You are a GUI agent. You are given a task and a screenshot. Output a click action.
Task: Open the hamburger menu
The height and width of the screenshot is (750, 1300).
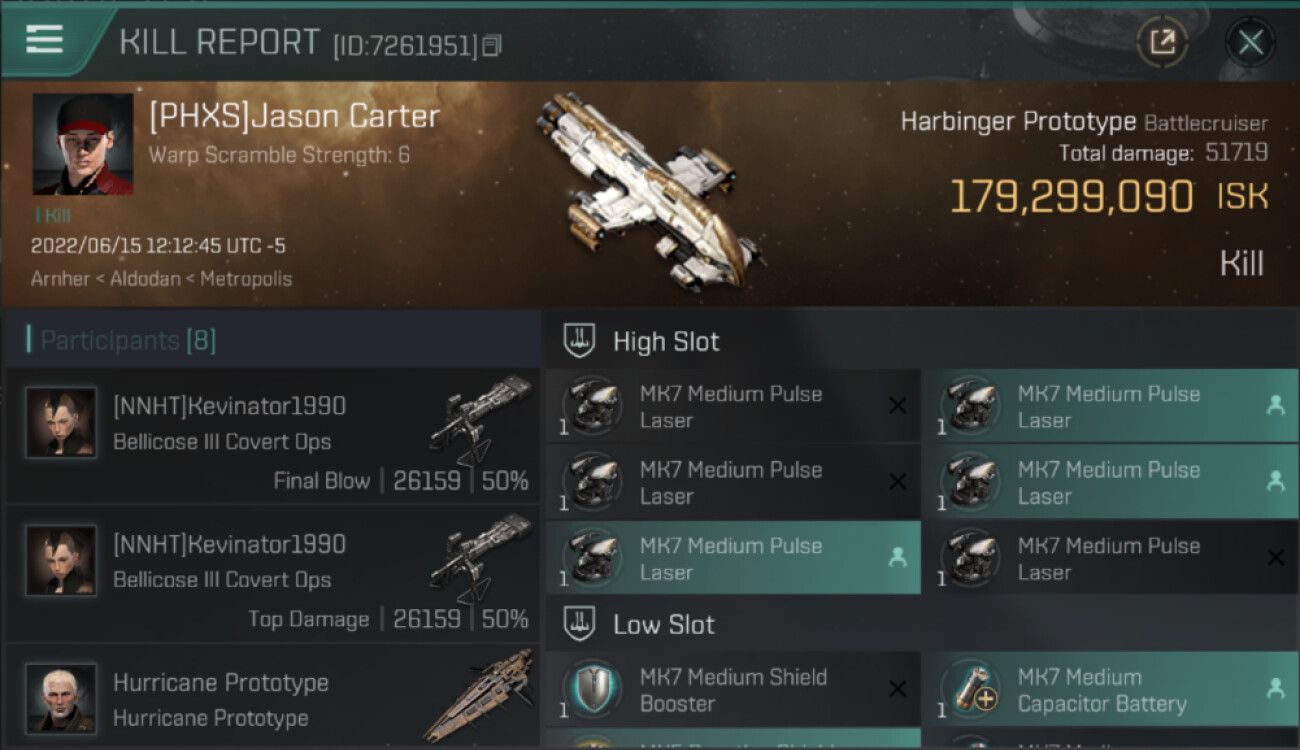pyautogui.click(x=44, y=39)
